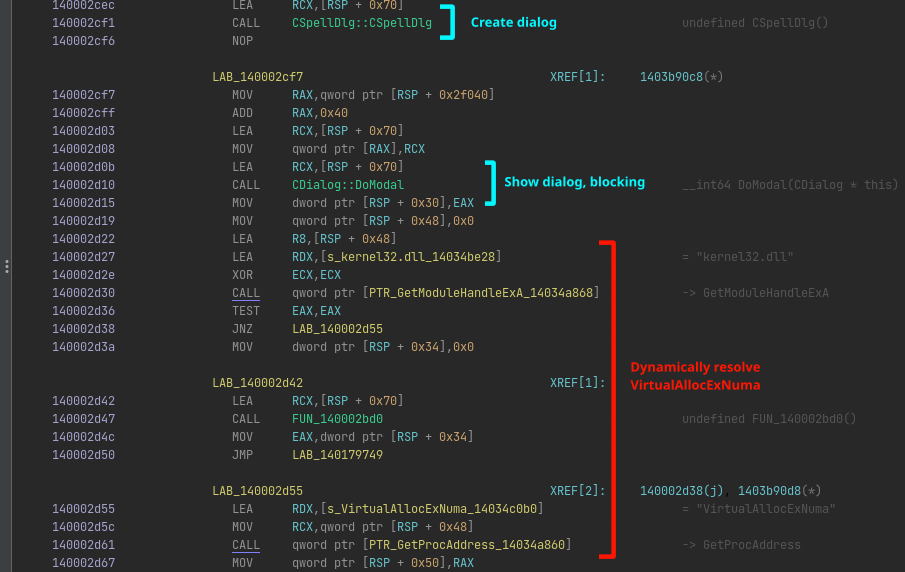
Task: Click XREF[1] label at LAB_140002cf7
Action: click(x=578, y=77)
